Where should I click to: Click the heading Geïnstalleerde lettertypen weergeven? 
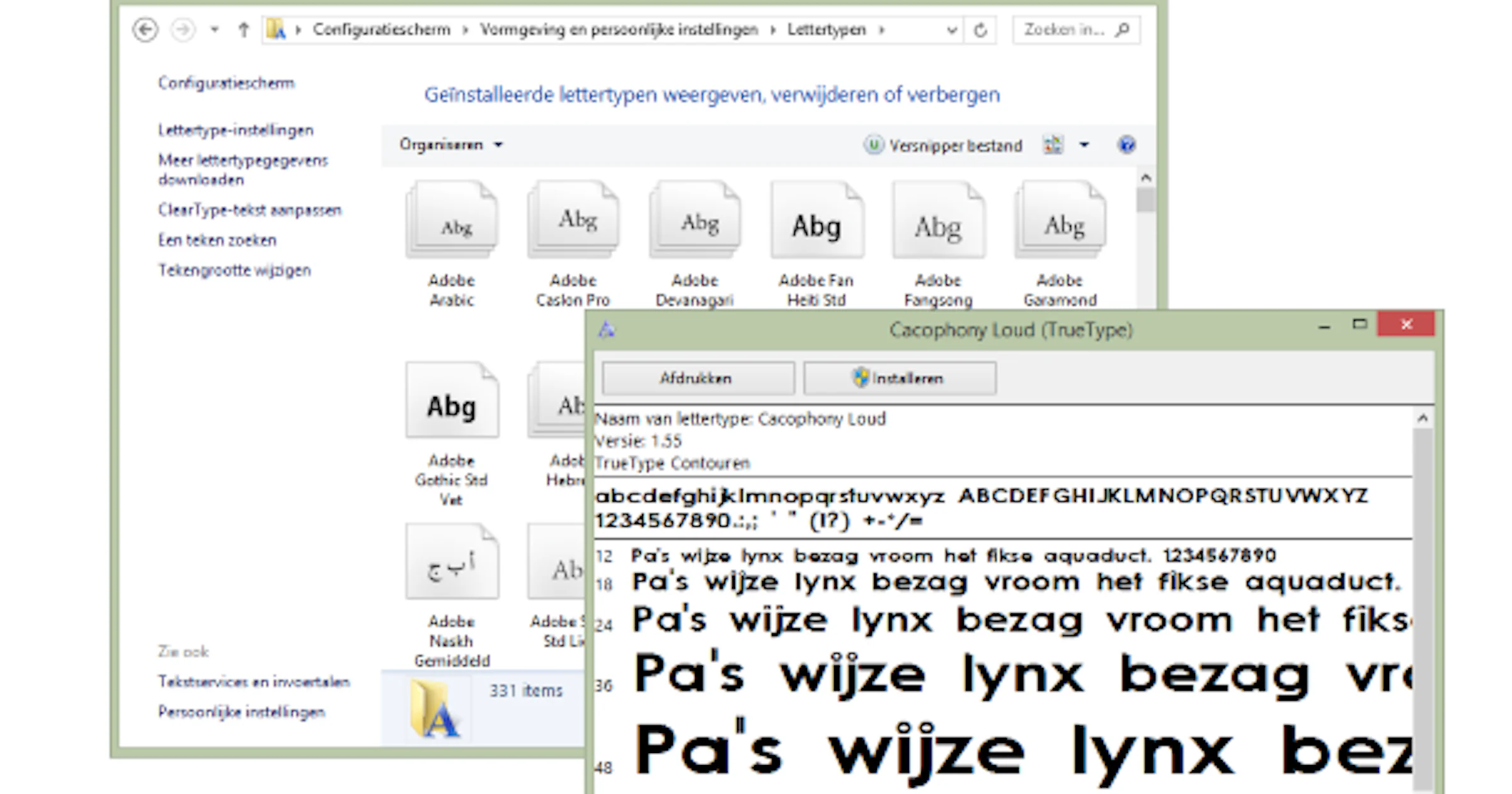click(712, 95)
